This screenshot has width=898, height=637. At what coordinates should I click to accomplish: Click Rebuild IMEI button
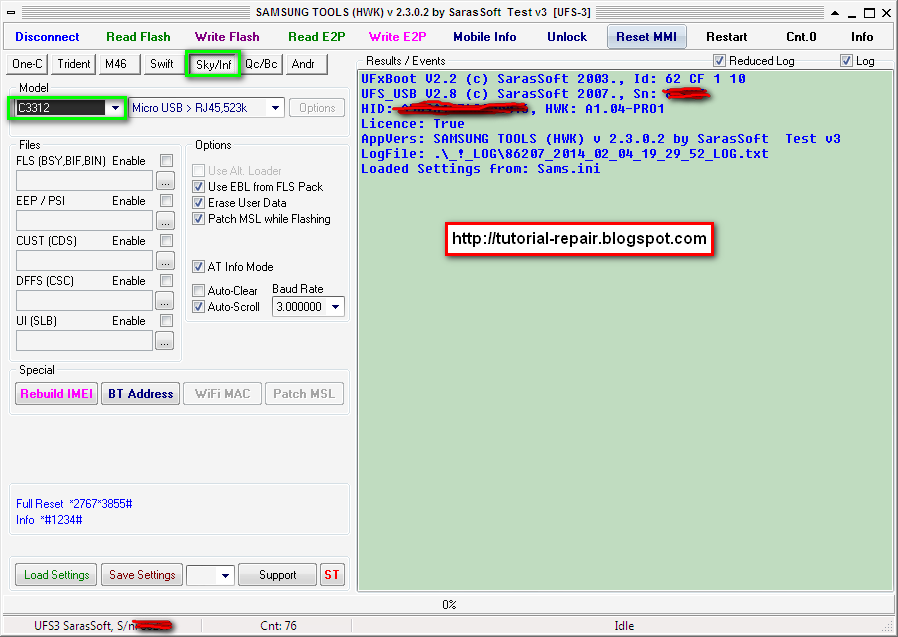57,394
